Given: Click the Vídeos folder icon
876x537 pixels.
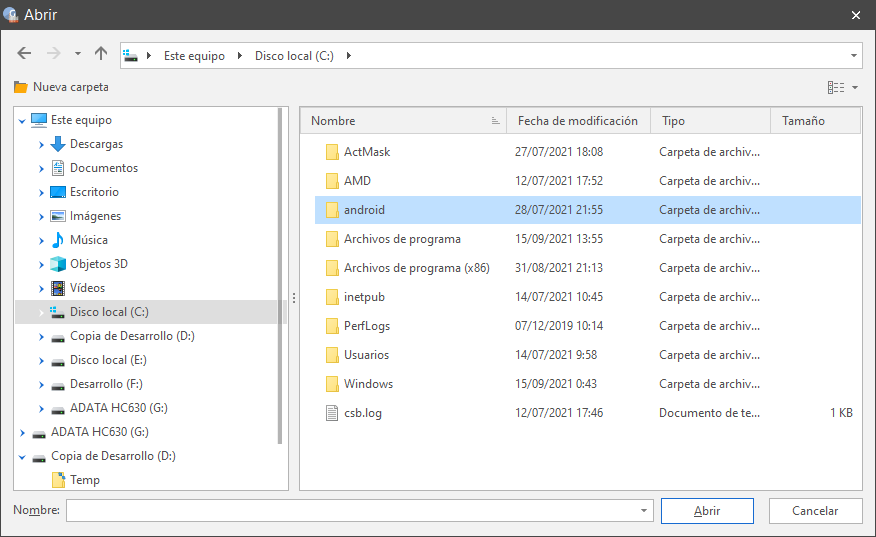Looking at the screenshot, I should click(x=58, y=288).
